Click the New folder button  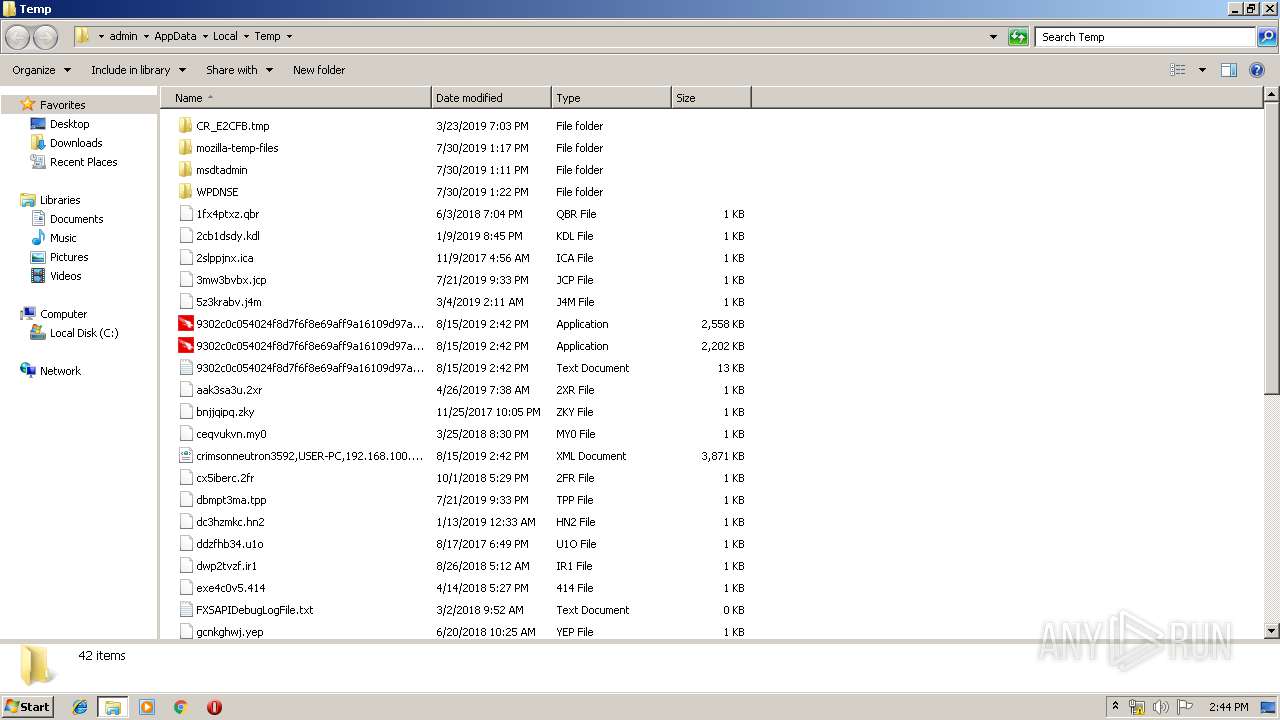319,70
